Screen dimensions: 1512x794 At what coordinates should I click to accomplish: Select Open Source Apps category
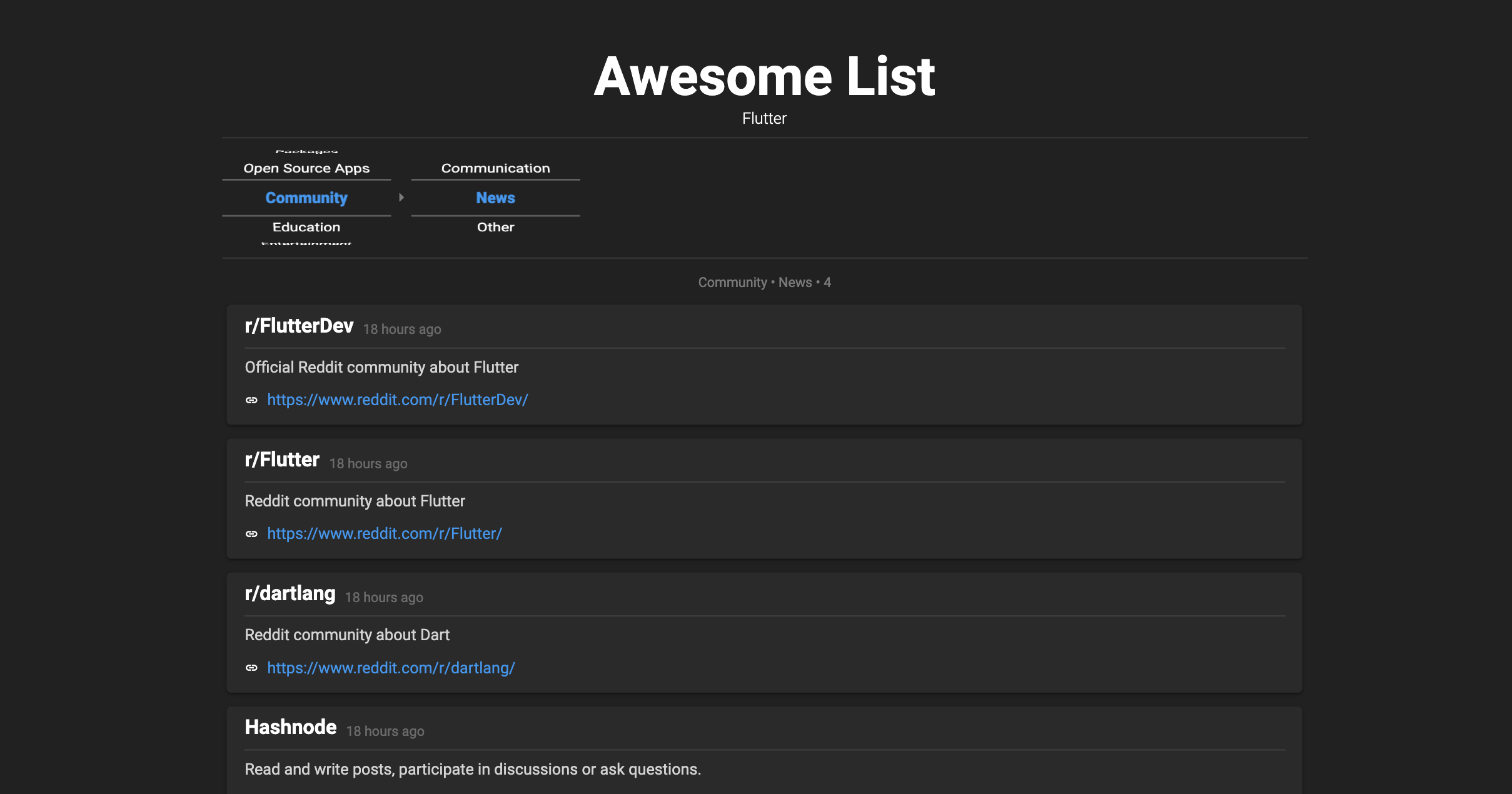click(306, 168)
